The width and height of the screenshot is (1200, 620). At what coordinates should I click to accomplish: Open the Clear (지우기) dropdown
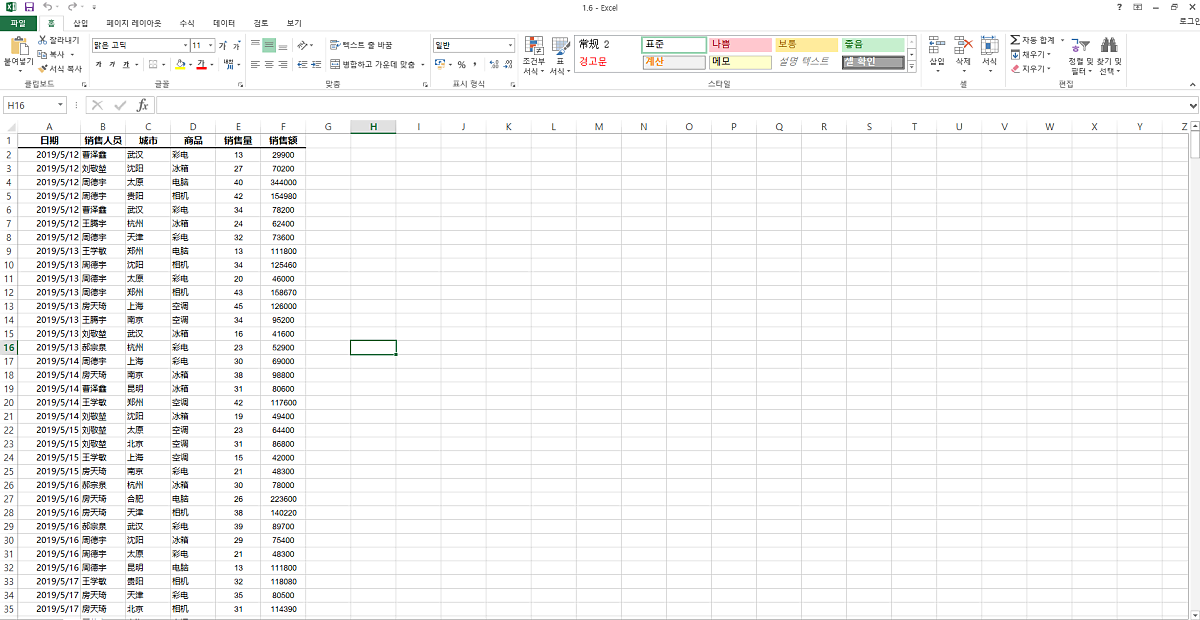(x=1030, y=68)
